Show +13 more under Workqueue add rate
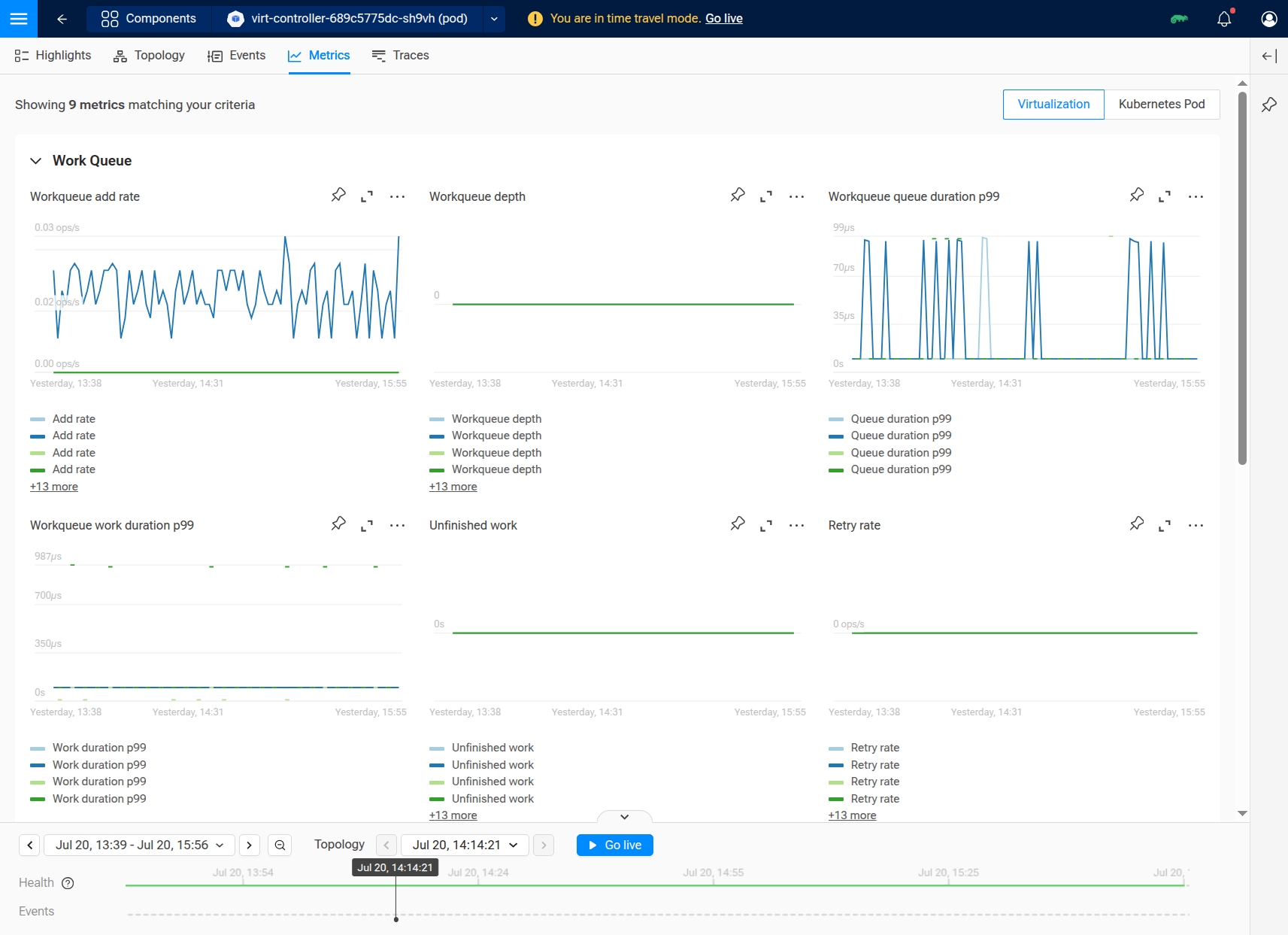The width and height of the screenshot is (1288, 935). pos(54,487)
